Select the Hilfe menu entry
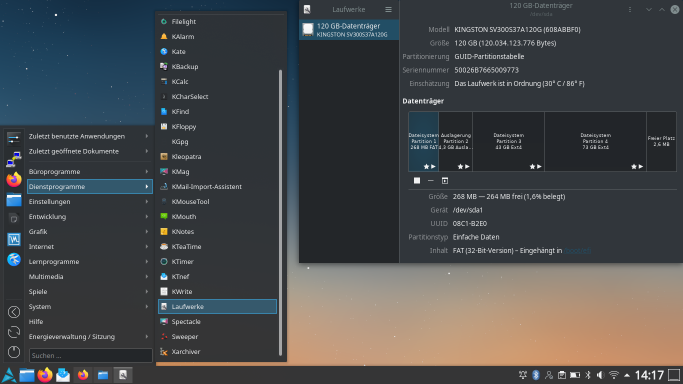This screenshot has height=384, width=683. (x=90, y=322)
